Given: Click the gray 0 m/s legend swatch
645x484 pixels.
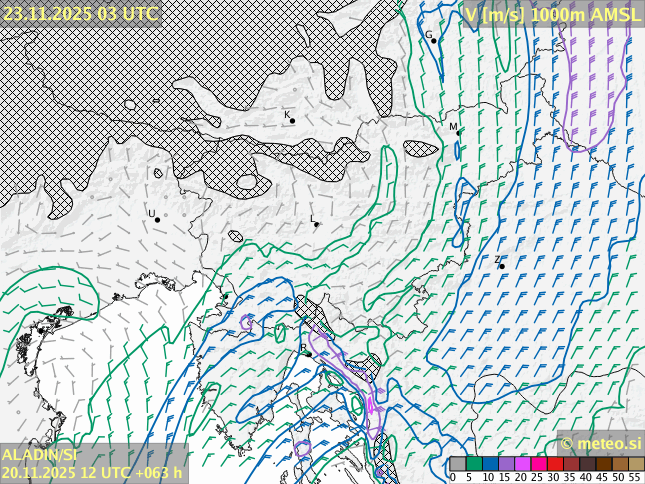Looking at the screenshot, I should click(x=457, y=464).
